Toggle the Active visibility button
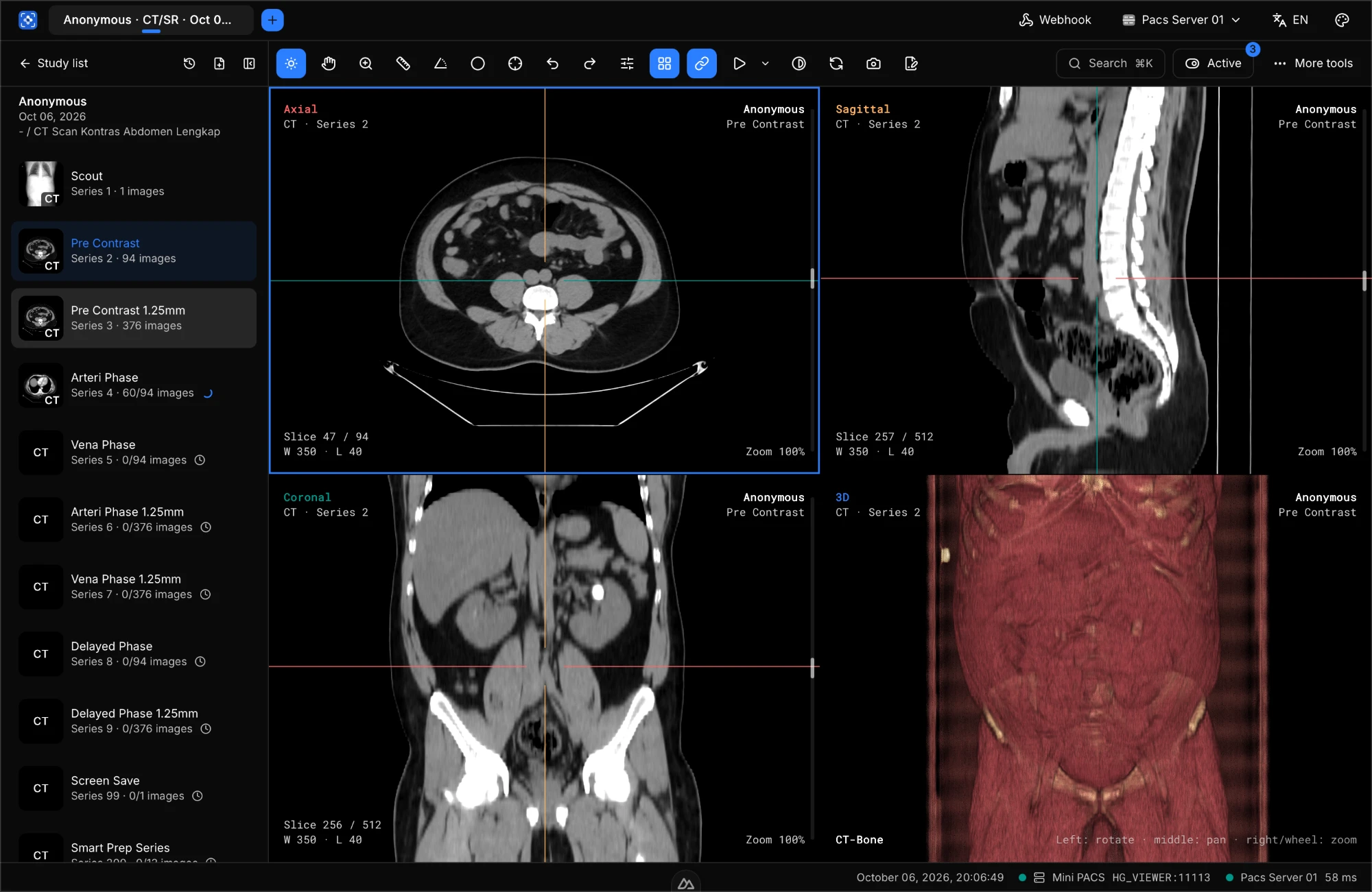 click(1214, 63)
